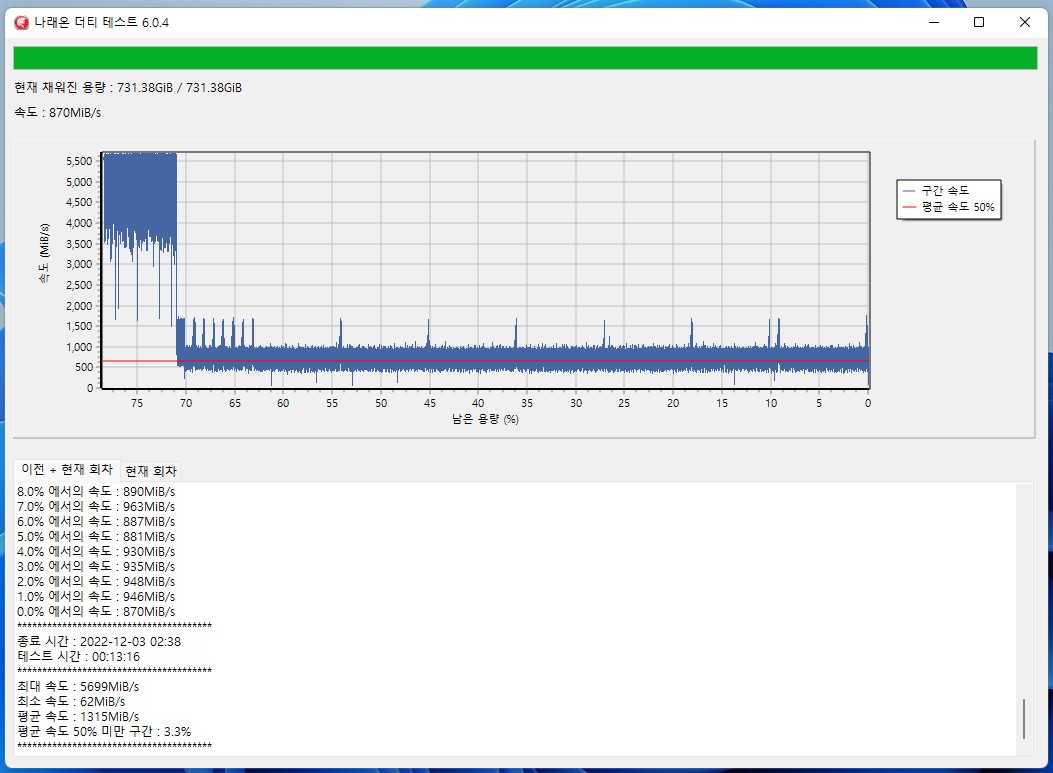Click the '테스트 시간 : 00:13:16' line
Viewport: 1053px width, 773px height.
pyautogui.click(x=79, y=656)
